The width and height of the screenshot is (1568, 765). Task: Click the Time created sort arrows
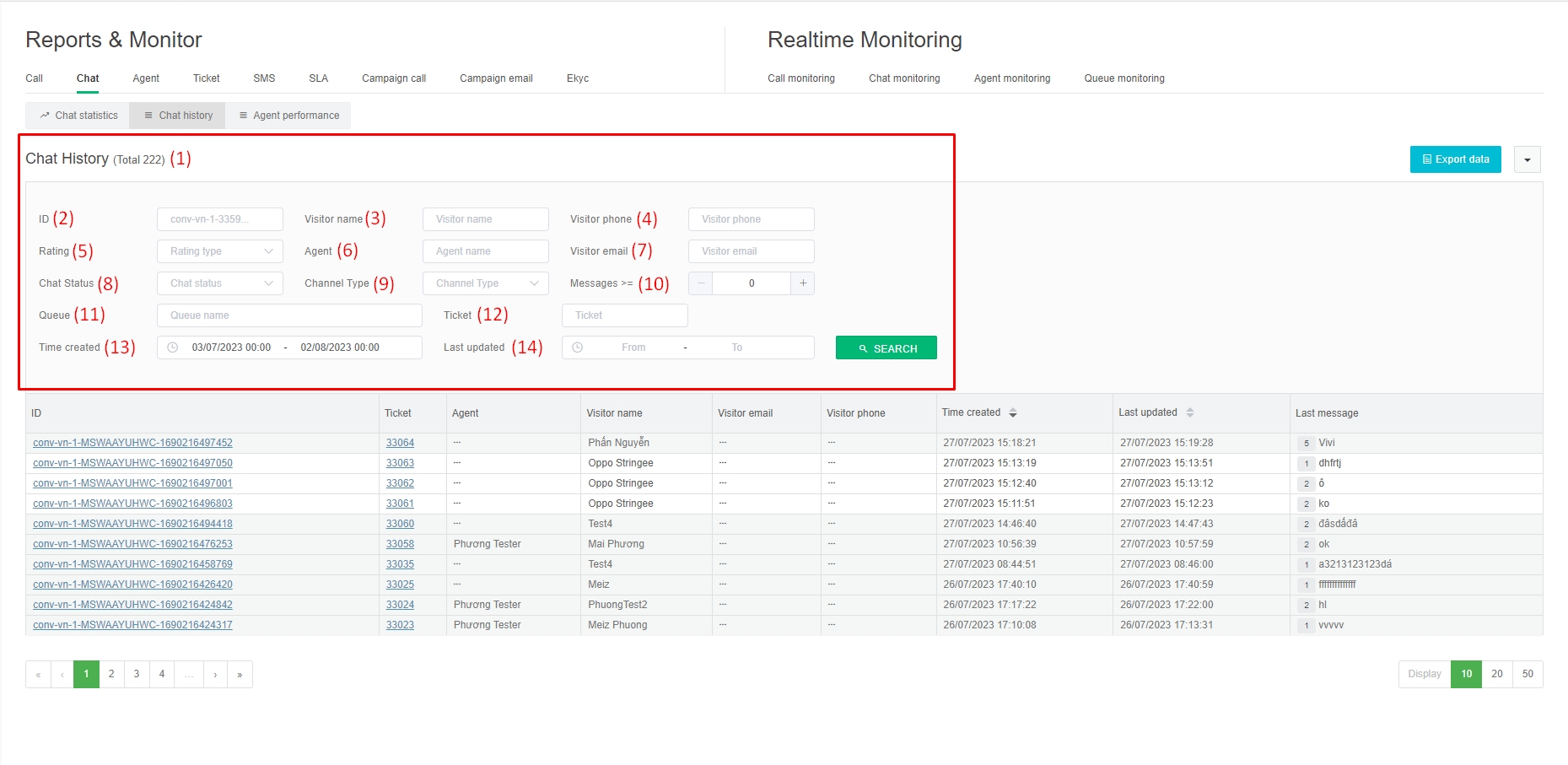coord(1013,413)
